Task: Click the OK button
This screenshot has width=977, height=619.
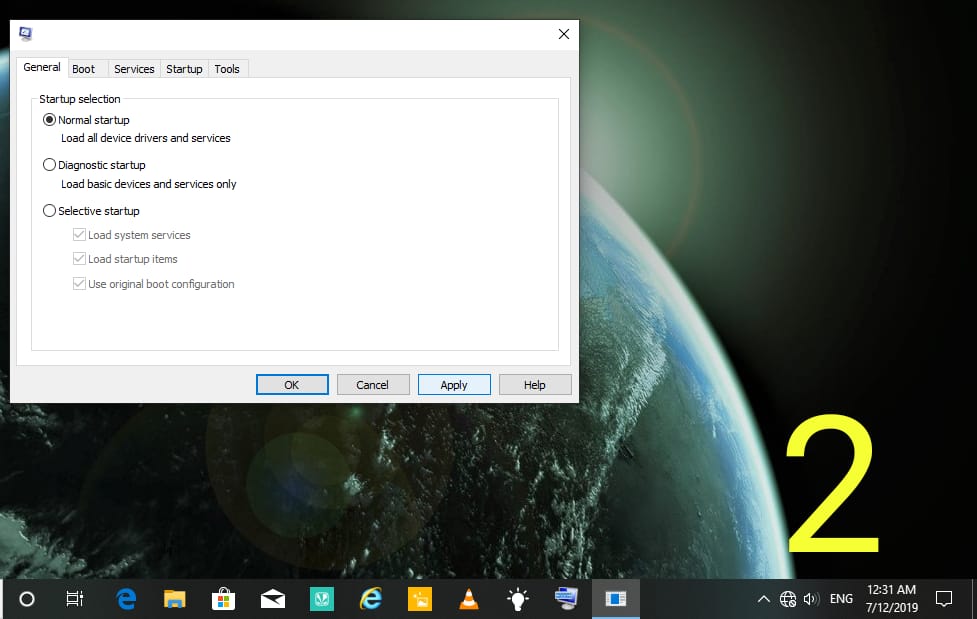Action: tap(292, 385)
